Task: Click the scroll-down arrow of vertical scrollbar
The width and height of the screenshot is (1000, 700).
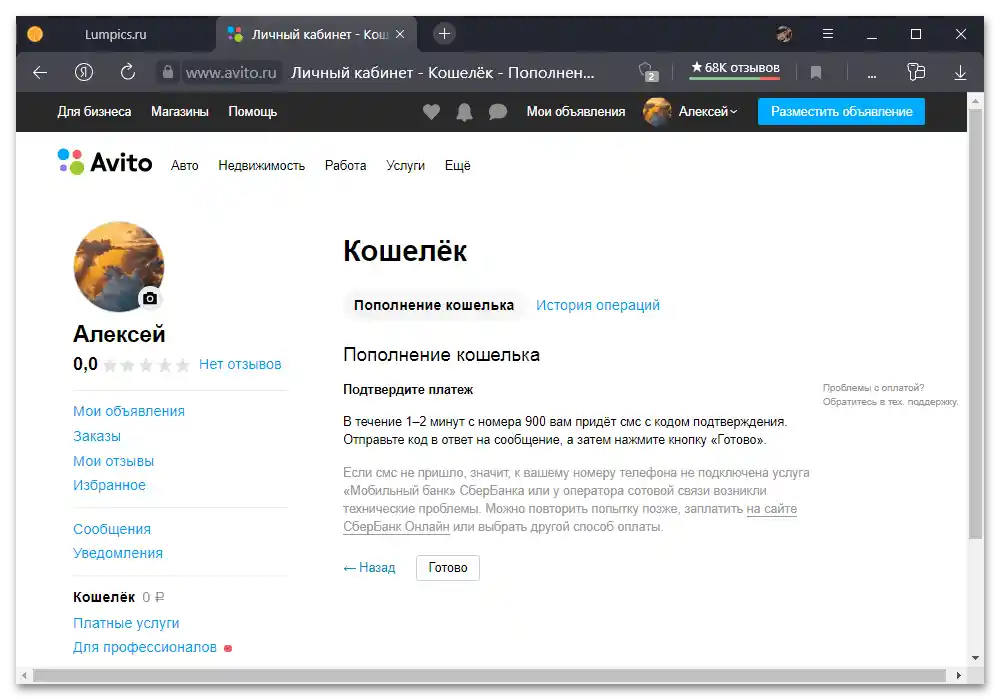Action: click(975, 657)
